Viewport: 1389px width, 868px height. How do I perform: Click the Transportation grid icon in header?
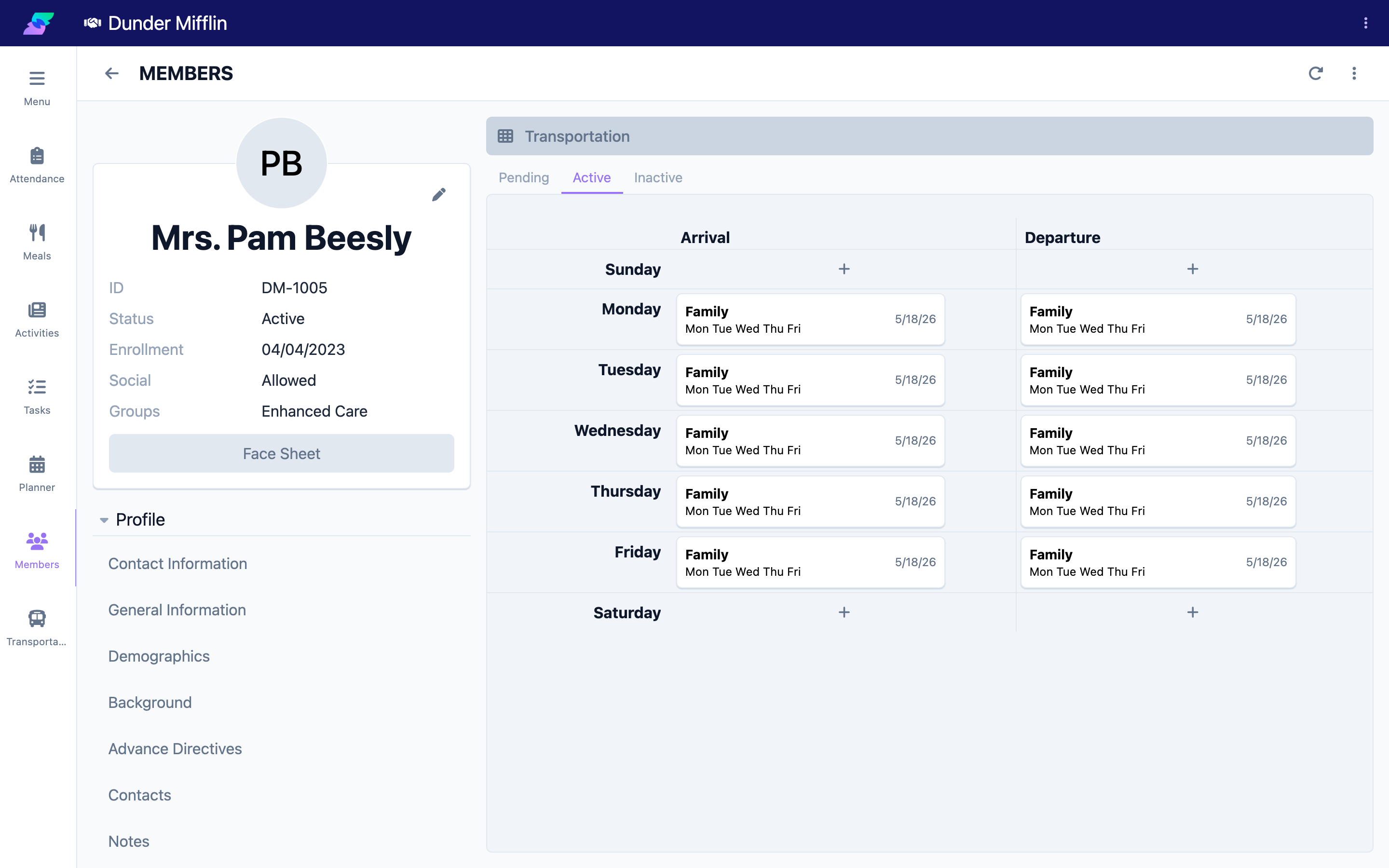[x=505, y=136]
